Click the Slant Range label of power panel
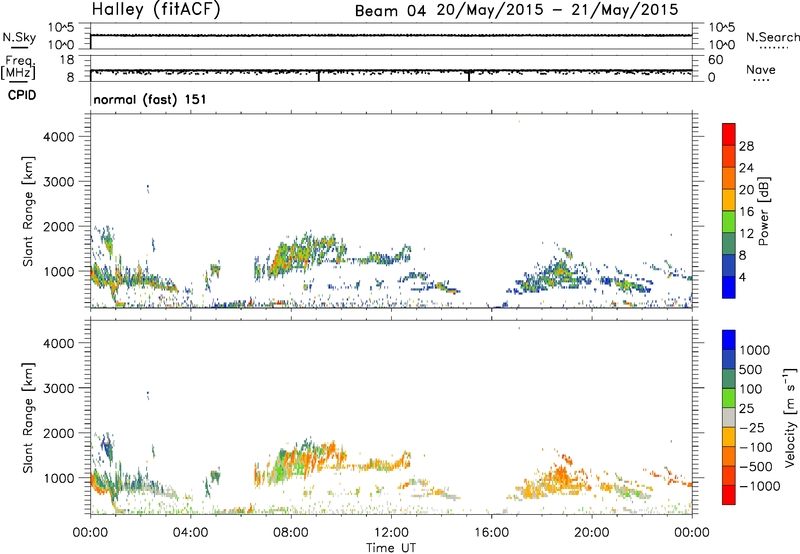The image size is (800, 554). pyautogui.click(x=28, y=212)
